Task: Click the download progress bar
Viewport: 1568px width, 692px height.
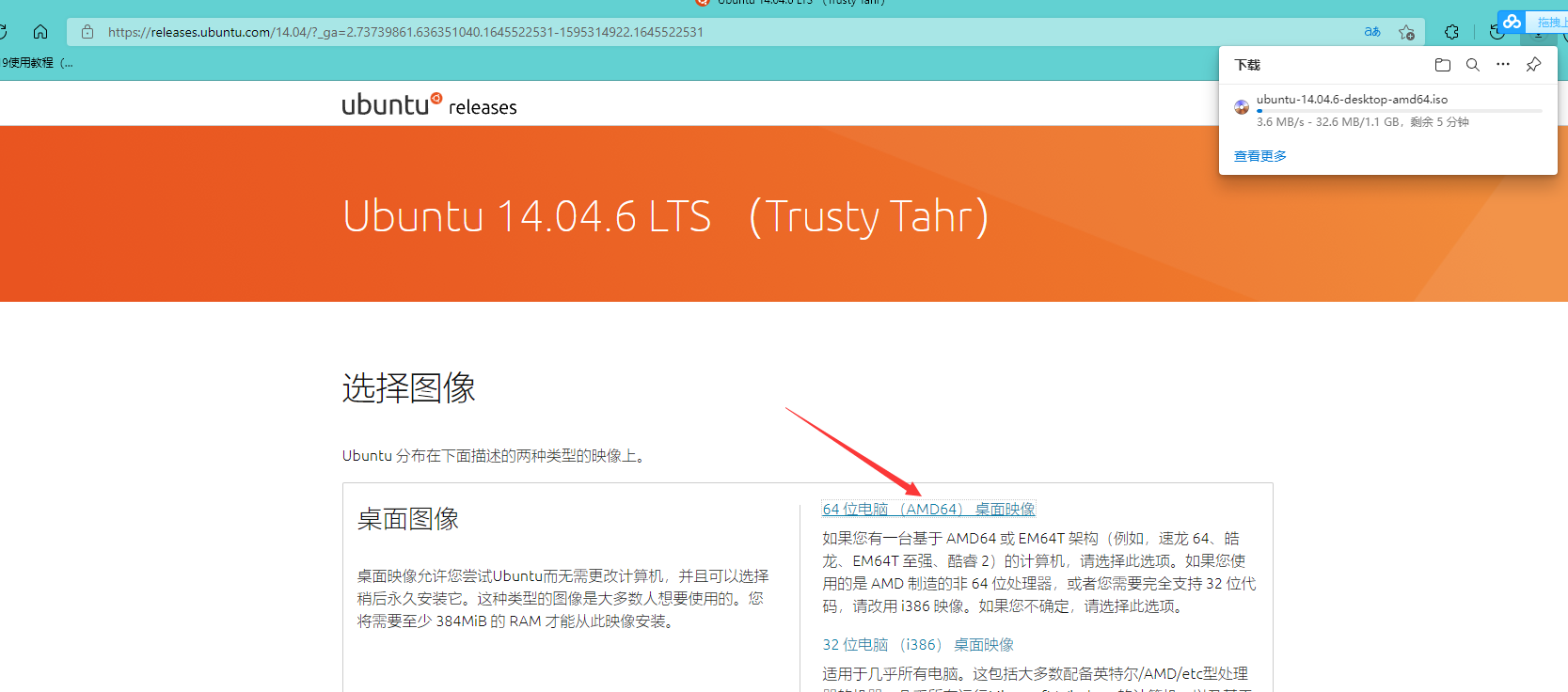Action: click(1399, 111)
